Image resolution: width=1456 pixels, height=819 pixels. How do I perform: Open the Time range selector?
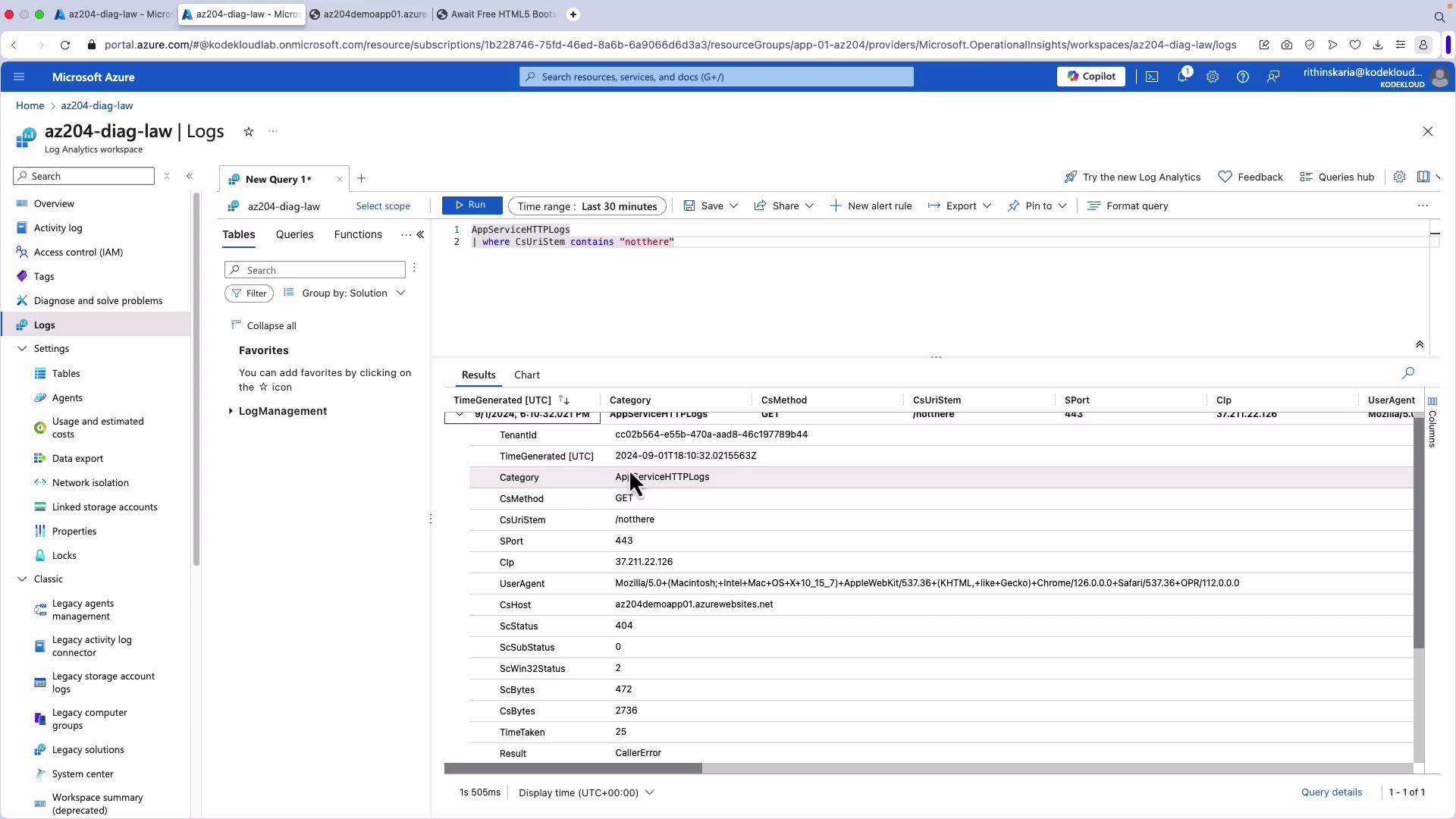point(587,206)
